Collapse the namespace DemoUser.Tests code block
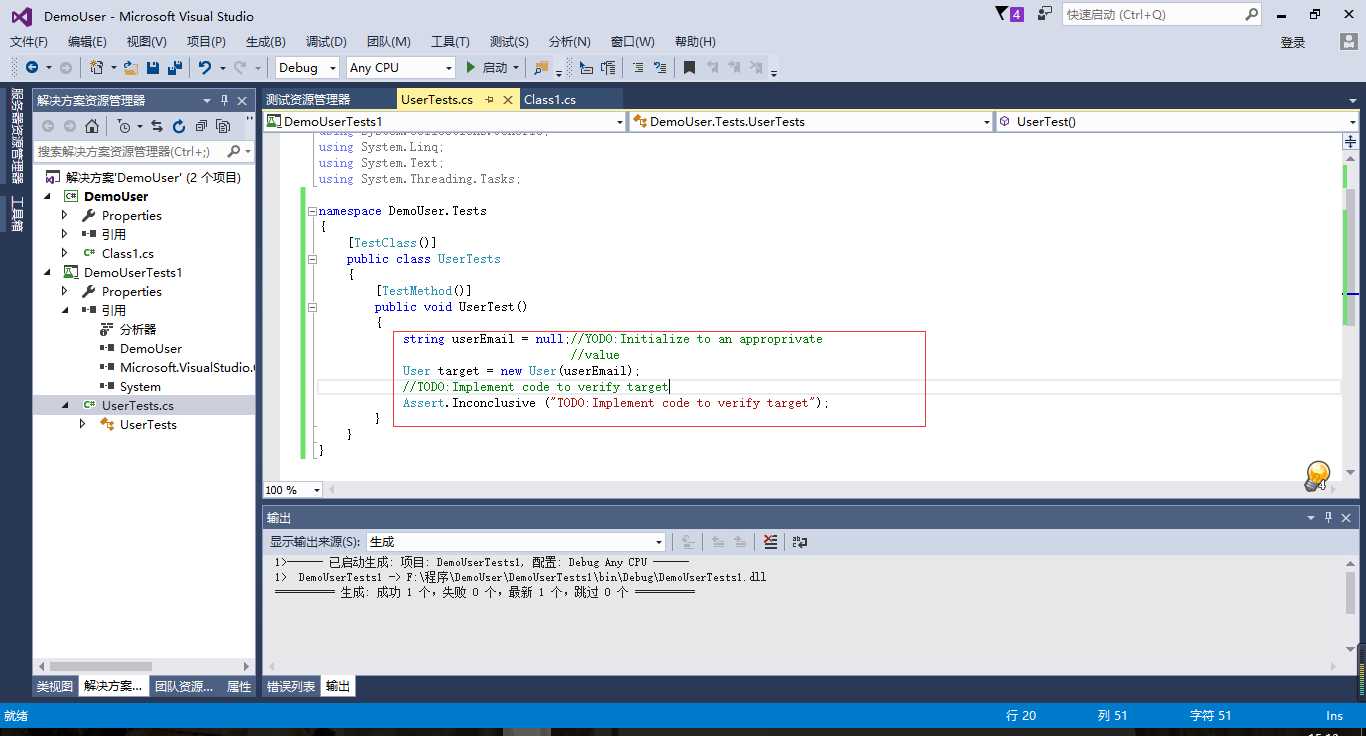Viewport: 1366px width, 736px height. click(312, 211)
